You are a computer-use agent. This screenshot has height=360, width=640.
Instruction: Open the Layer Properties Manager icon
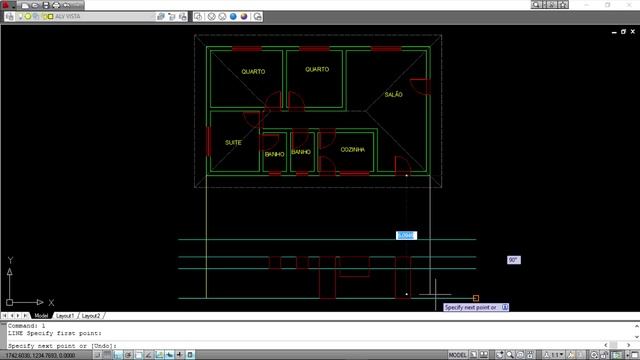point(10,16)
